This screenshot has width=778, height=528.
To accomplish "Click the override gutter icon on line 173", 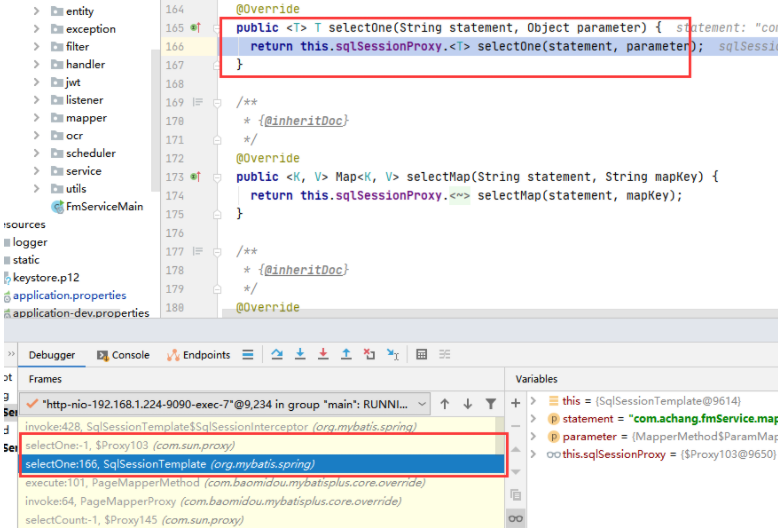I will [x=195, y=177].
